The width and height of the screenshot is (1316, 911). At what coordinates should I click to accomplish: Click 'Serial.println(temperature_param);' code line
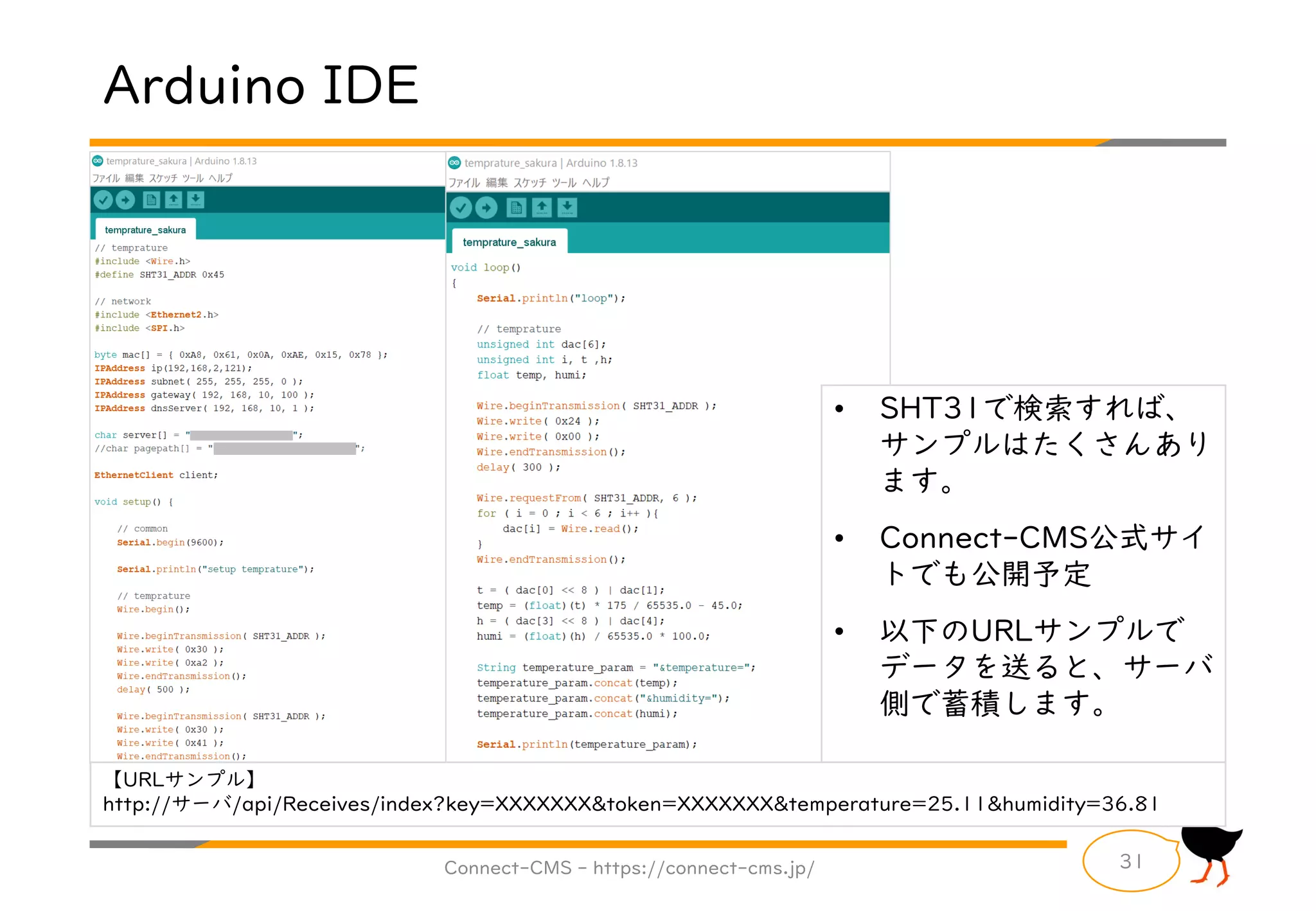click(x=587, y=745)
